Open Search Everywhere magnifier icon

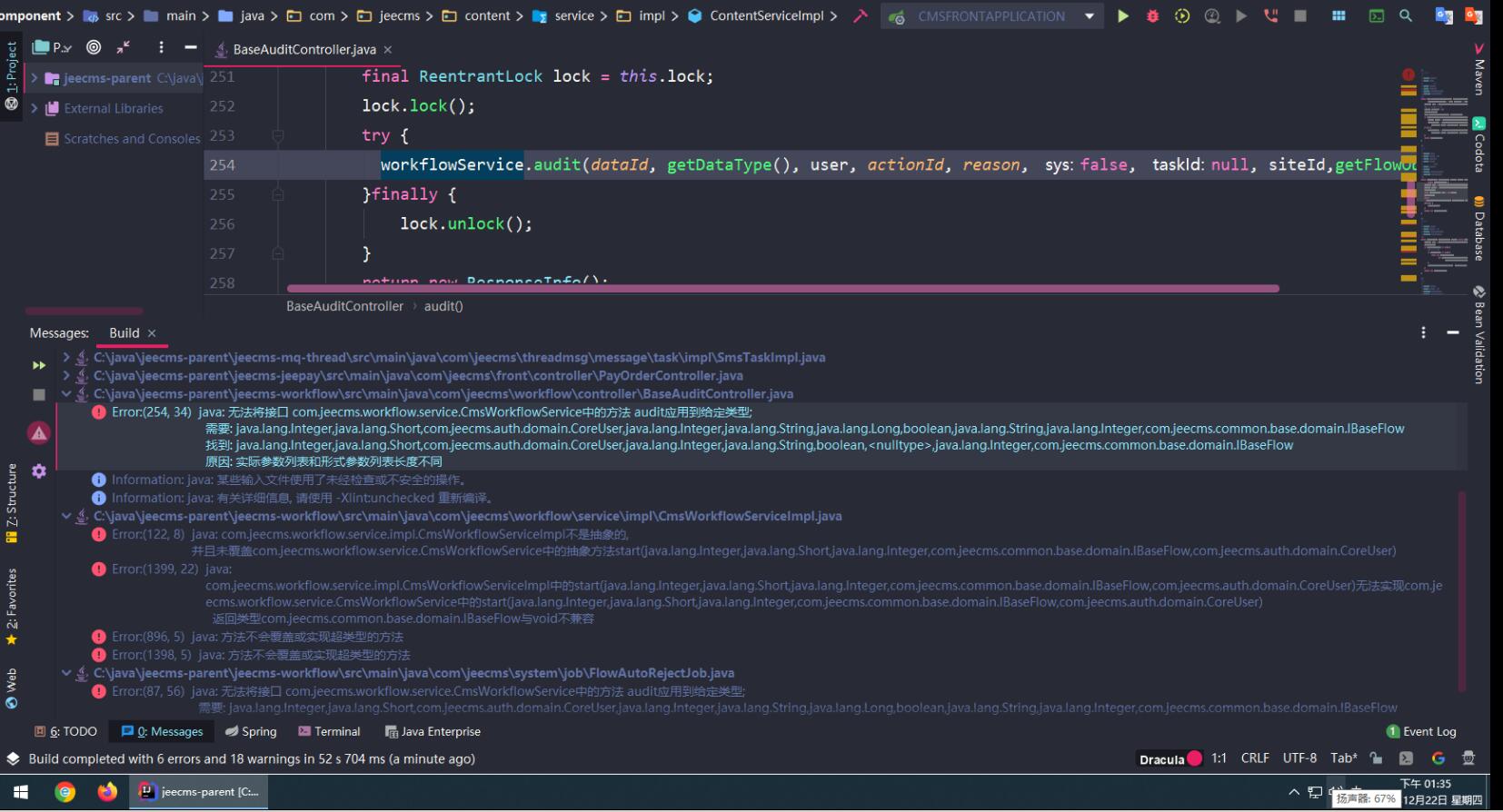click(1406, 16)
